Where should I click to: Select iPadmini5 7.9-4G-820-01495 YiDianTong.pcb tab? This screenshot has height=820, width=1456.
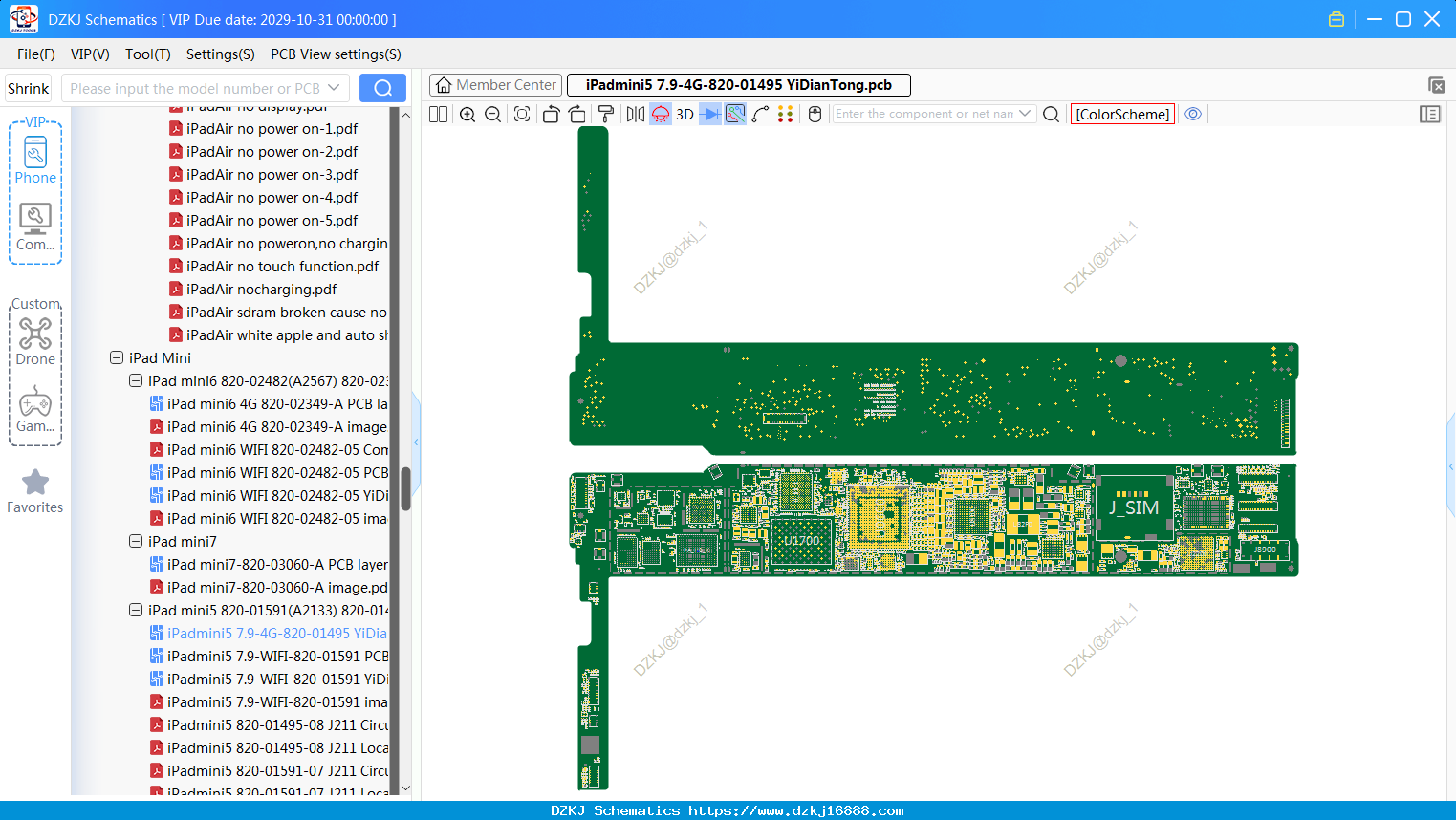tap(739, 85)
